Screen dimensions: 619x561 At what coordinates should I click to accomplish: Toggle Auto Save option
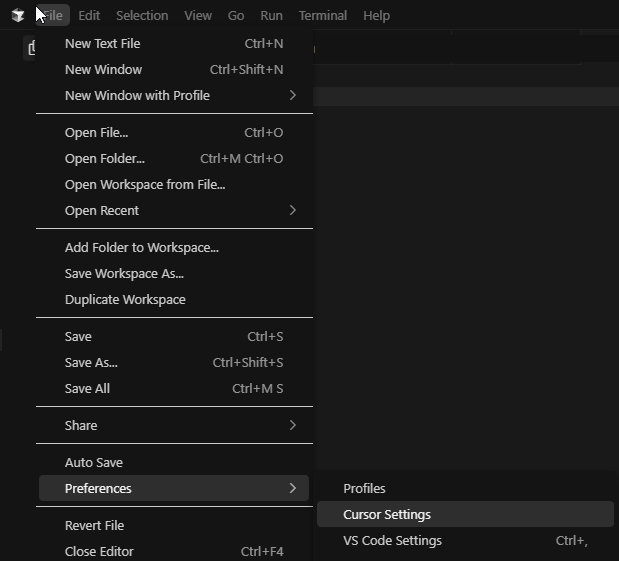(94, 463)
